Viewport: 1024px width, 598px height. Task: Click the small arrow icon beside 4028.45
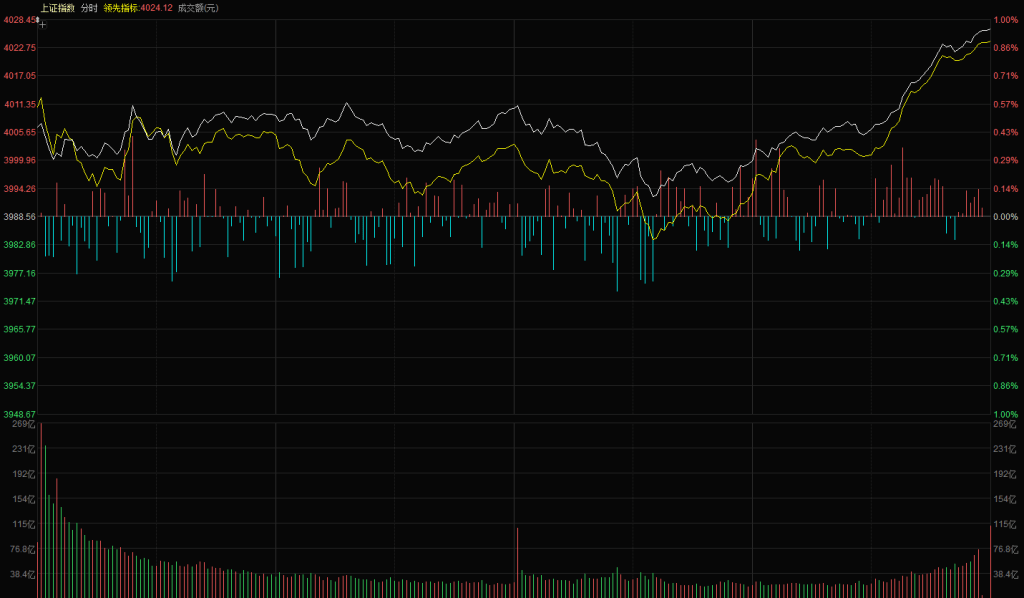pos(38,19)
